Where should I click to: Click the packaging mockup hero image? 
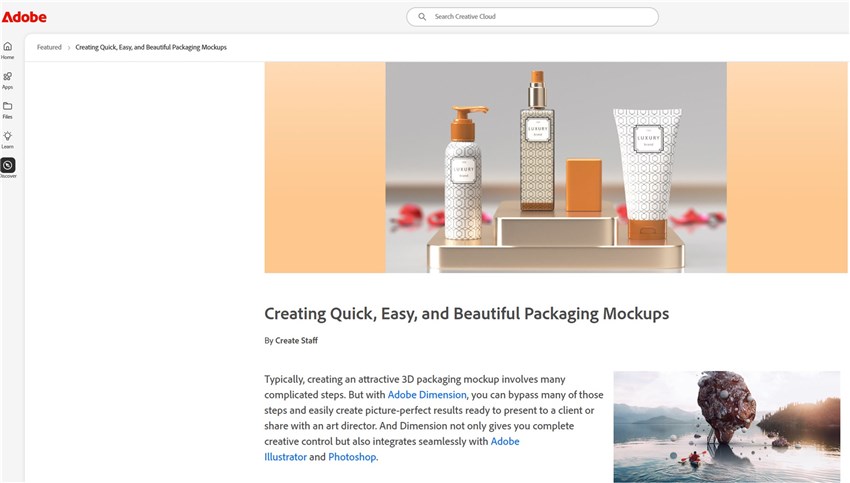tap(556, 167)
